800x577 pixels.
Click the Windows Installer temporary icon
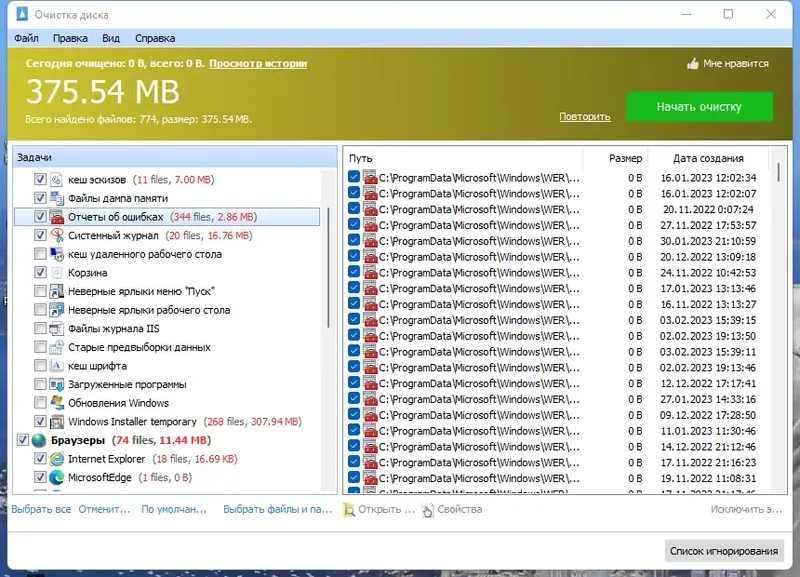point(57,421)
